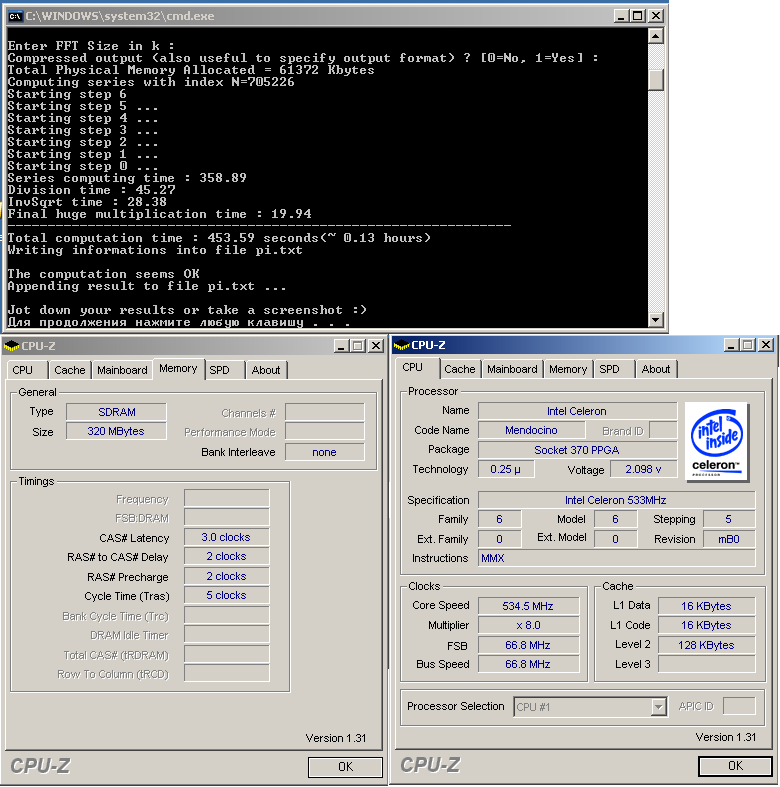Open the Cache tab in right CPU-Z window
The height and width of the screenshot is (787, 780).
point(460,369)
